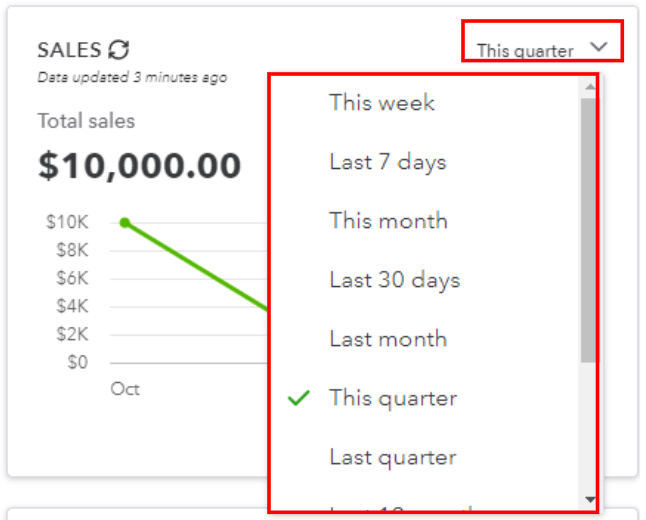646x520 pixels.
Task: Click the green checkmark icon
Action: point(299,398)
